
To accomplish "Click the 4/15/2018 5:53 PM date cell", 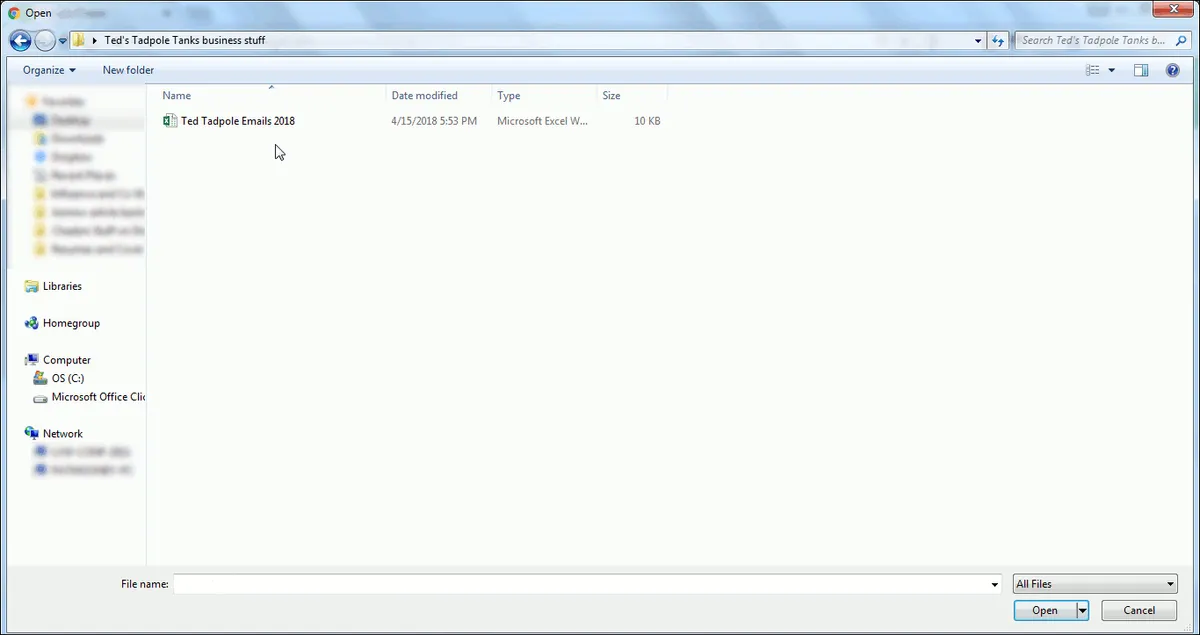I will [x=434, y=121].
